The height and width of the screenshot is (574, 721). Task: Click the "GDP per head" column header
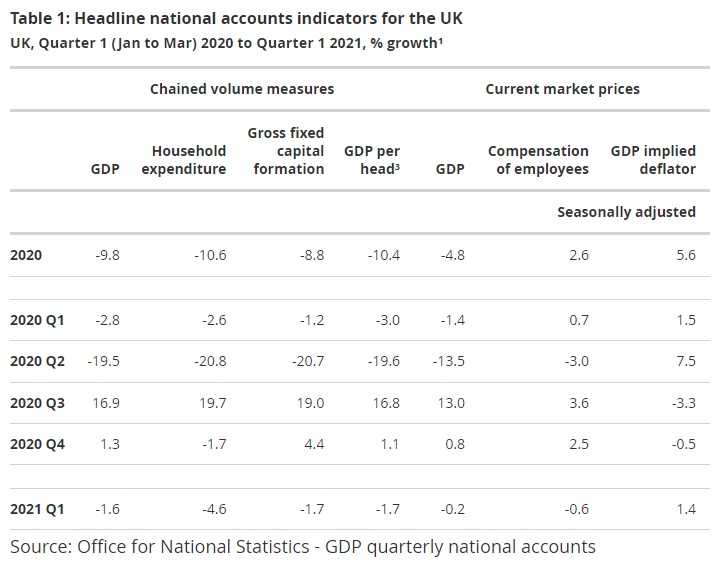tap(372, 160)
